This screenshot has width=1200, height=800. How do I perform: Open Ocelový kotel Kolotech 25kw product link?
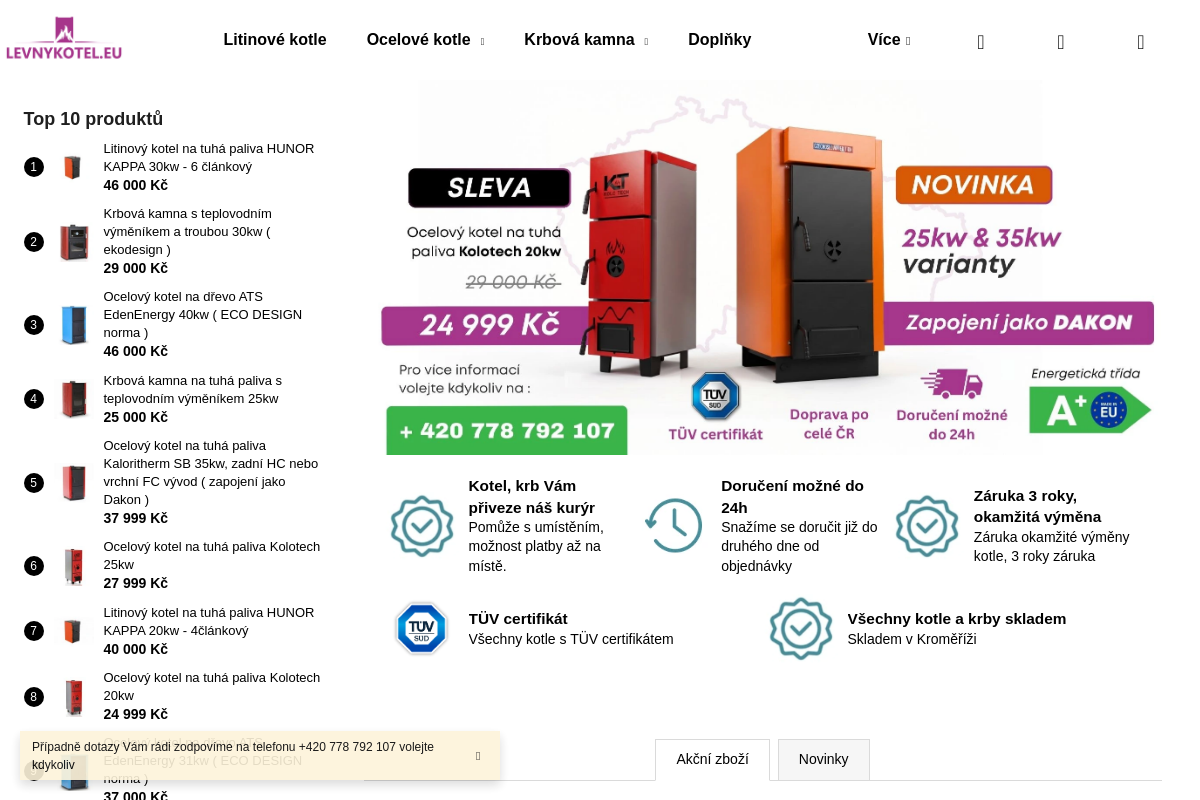pos(212,556)
